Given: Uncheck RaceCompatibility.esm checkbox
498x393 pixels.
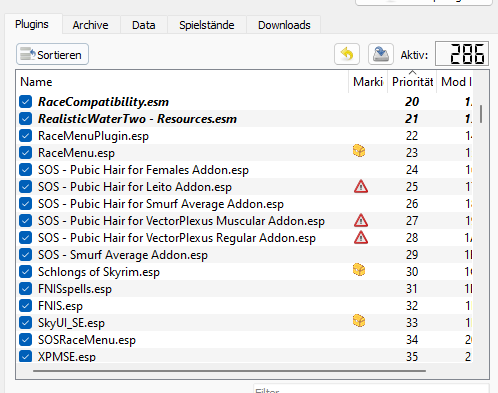Looking at the screenshot, I should pos(26,102).
